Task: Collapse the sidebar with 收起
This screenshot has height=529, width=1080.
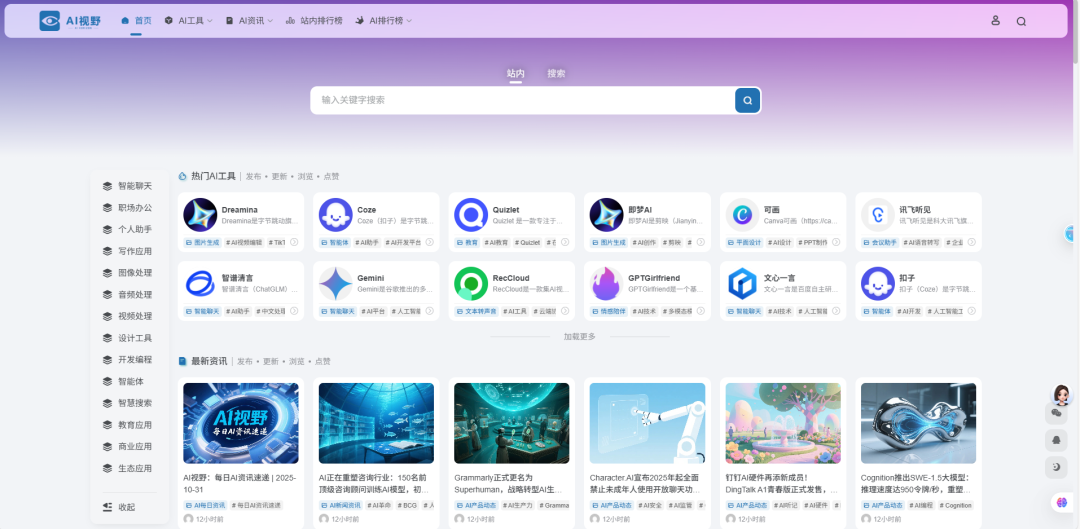Action: tap(118, 507)
